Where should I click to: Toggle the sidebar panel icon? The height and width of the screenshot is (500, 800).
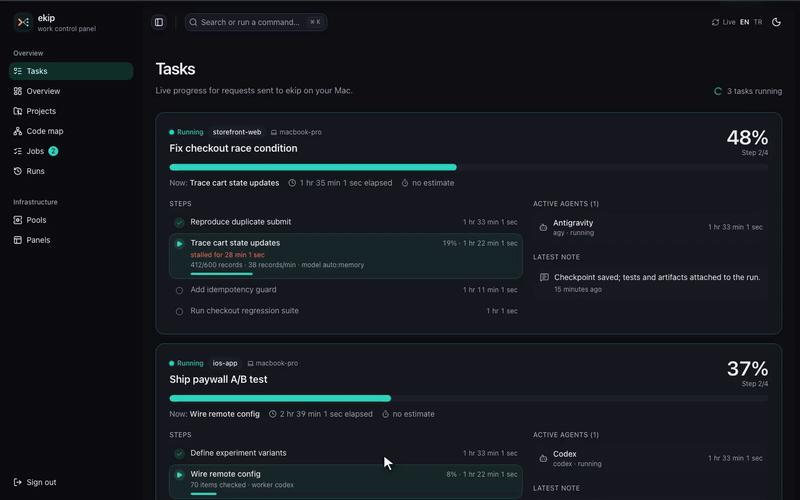(x=159, y=22)
